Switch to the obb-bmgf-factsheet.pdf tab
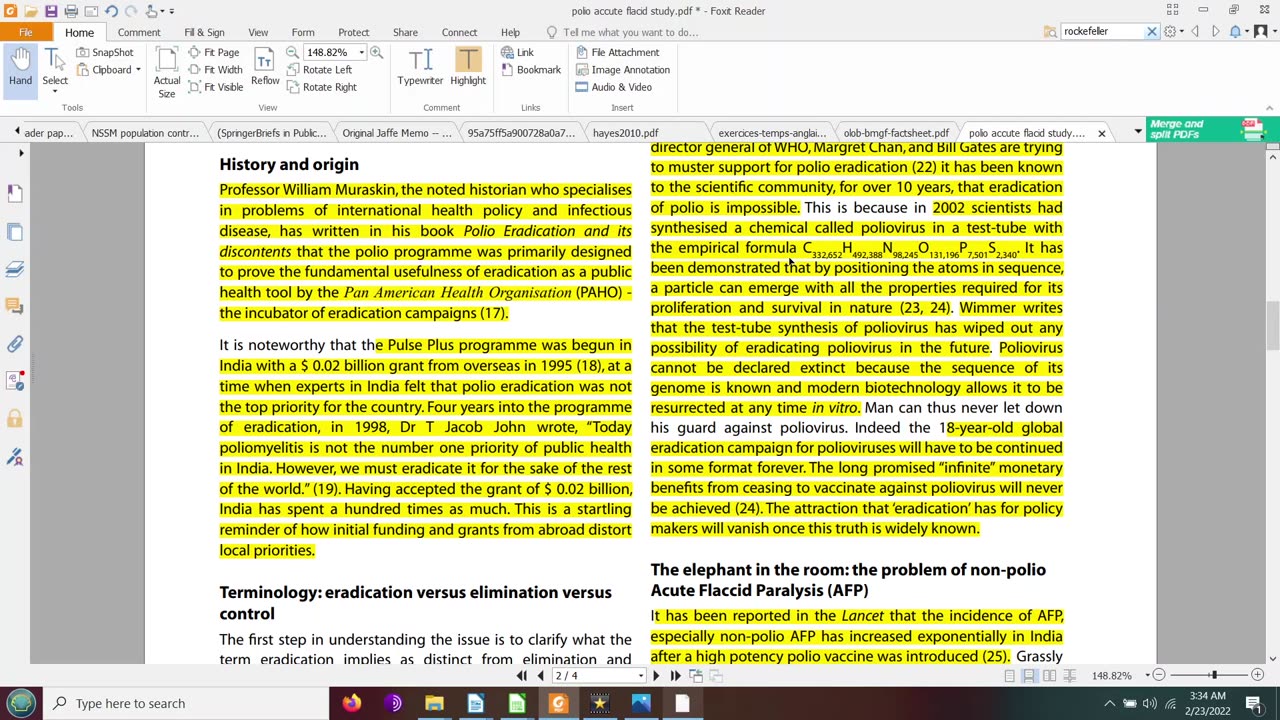The width and height of the screenshot is (1280, 720). (896, 133)
